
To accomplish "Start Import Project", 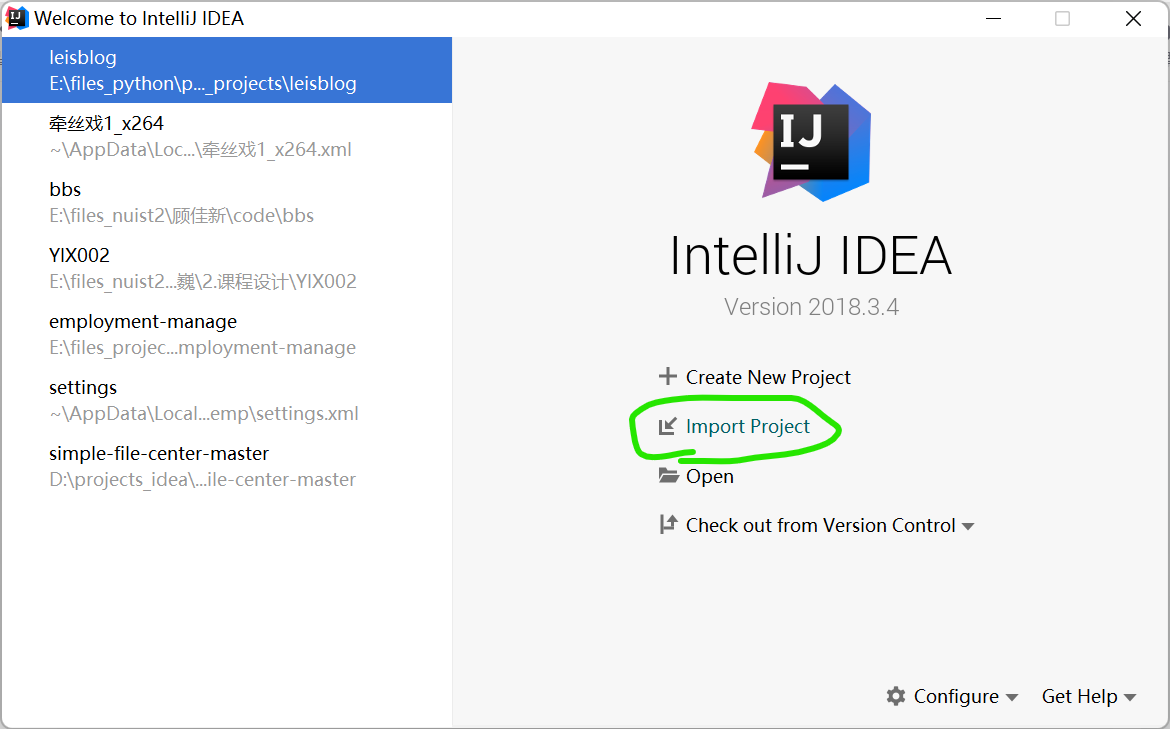I will click(x=747, y=426).
